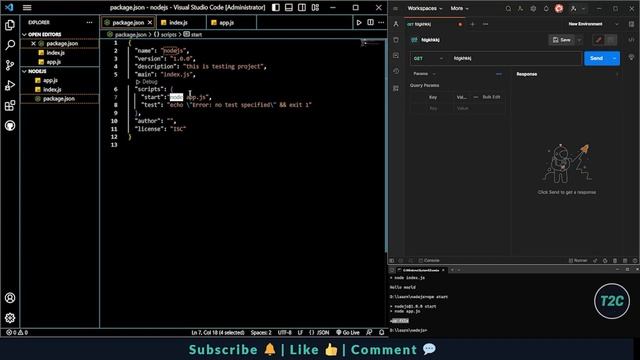Image resolution: width=640 pixels, height=360 pixels.
Task: Open index.js from Open Editors list
Action: coord(56,53)
